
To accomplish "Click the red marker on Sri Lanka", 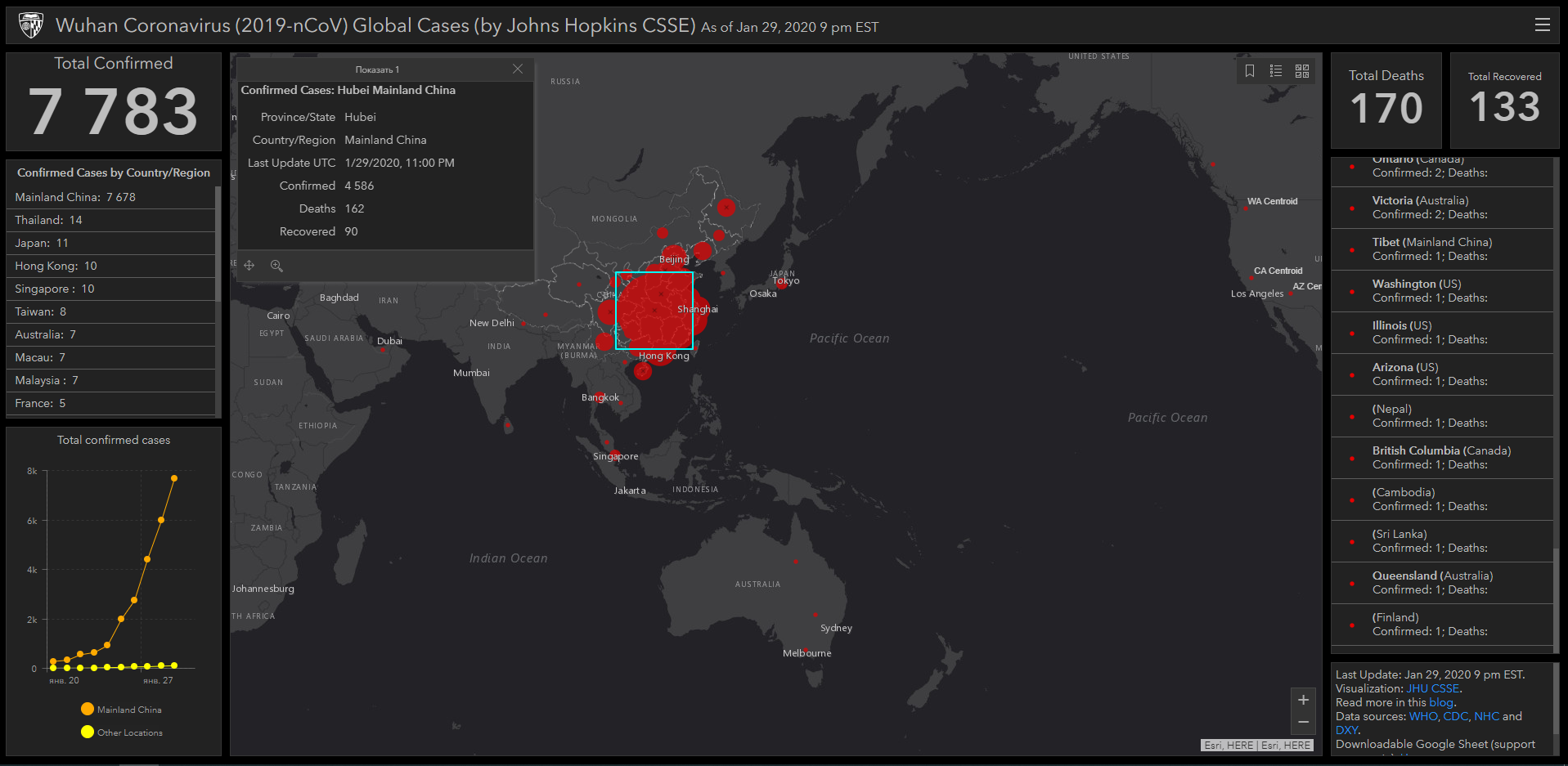I will [x=508, y=425].
